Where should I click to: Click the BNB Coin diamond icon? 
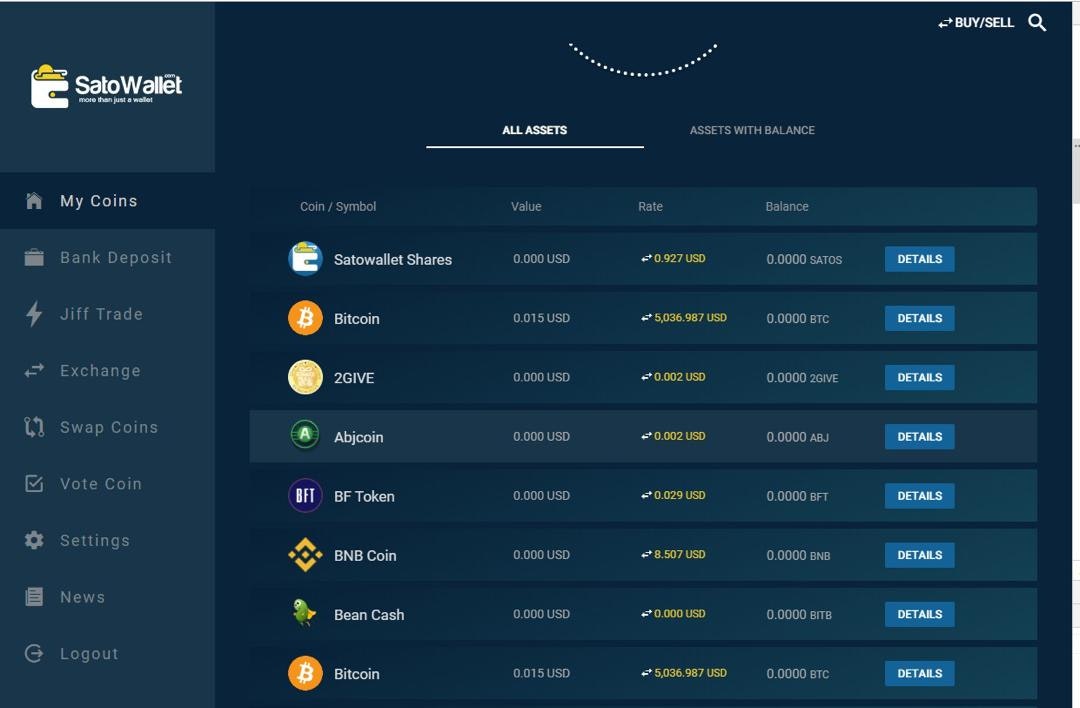pyautogui.click(x=305, y=554)
